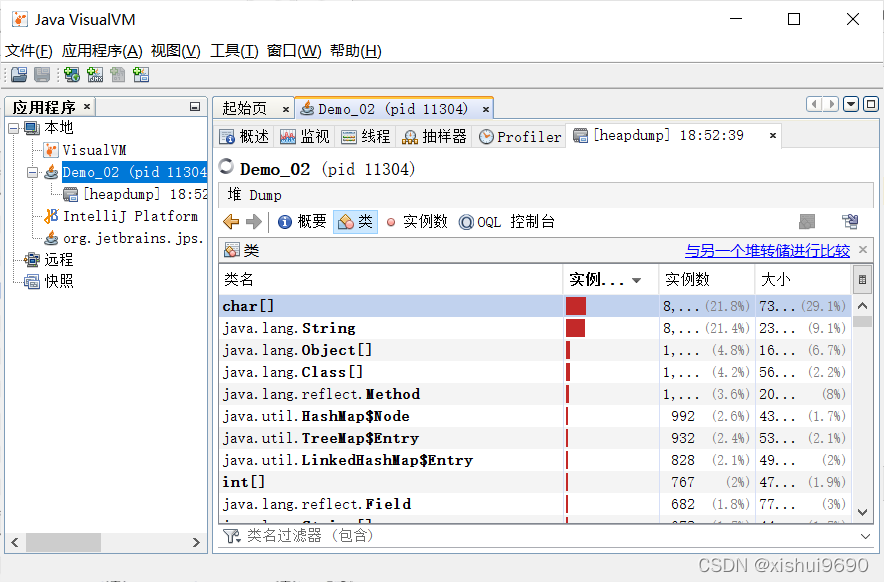Viewport: 884px width, 582px height.
Task: Select the char[] class row
Action: click(x=535, y=306)
